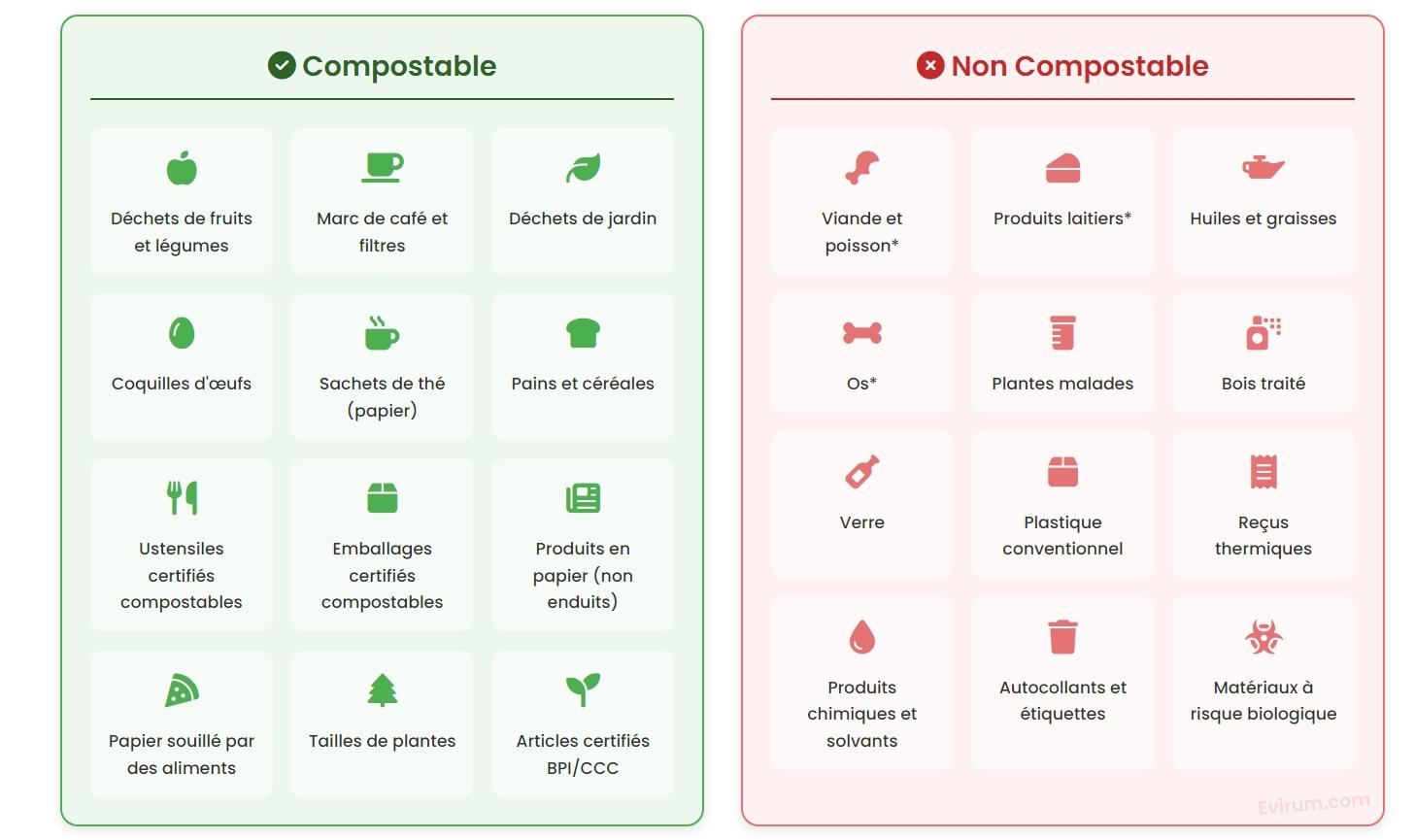Select the Pains et céréales card
The height and width of the screenshot is (840, 1415).
point(583,366)
